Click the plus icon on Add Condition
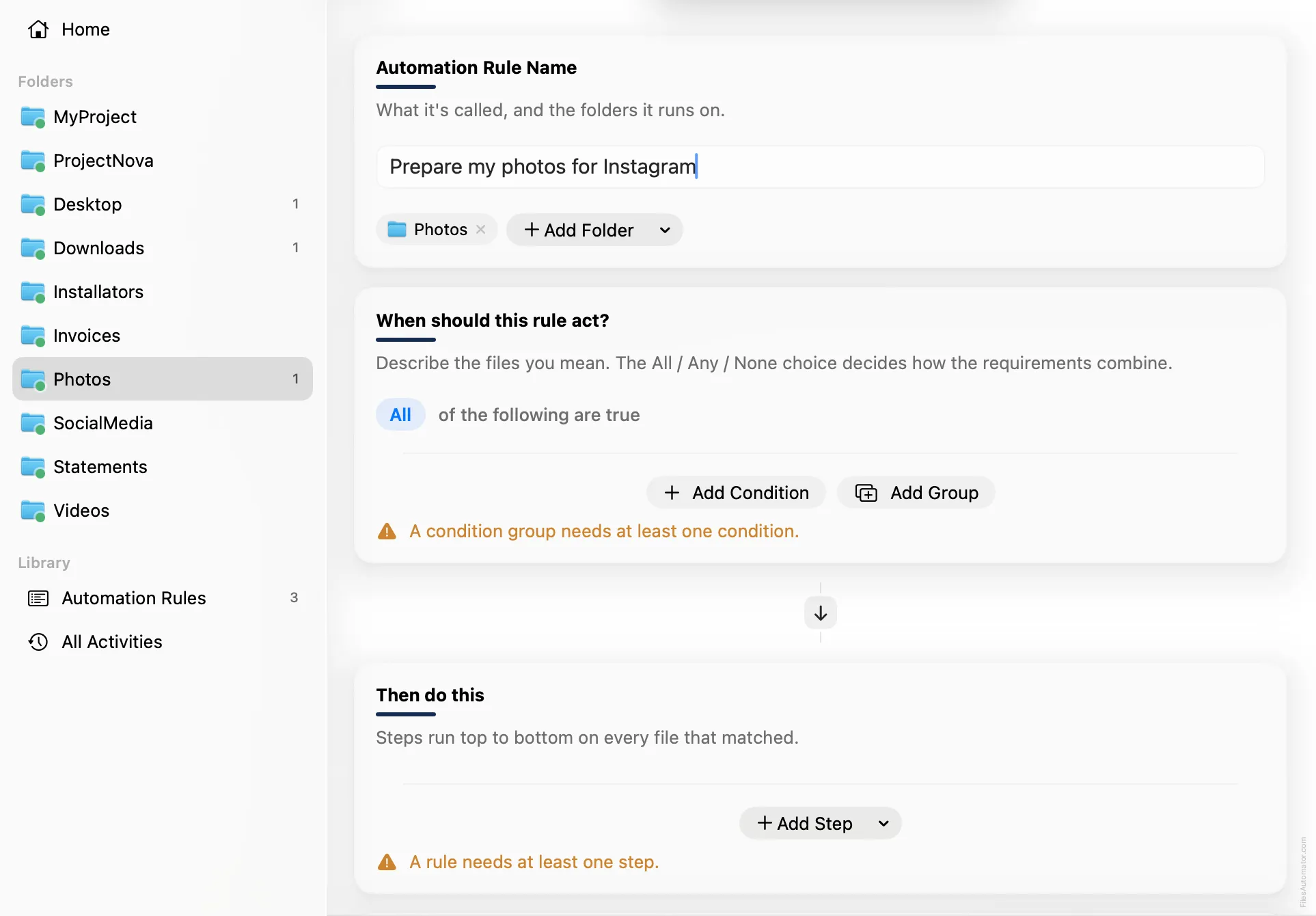The image size is (1316, 916). click(x=672, y=493)
